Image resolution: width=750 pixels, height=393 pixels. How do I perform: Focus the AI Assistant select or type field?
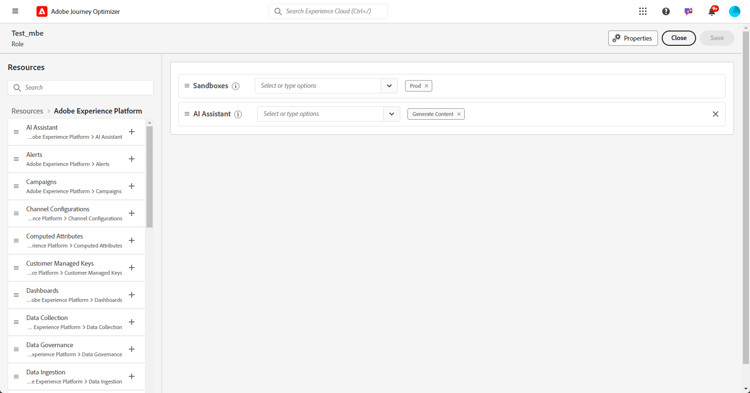(320, 114)
